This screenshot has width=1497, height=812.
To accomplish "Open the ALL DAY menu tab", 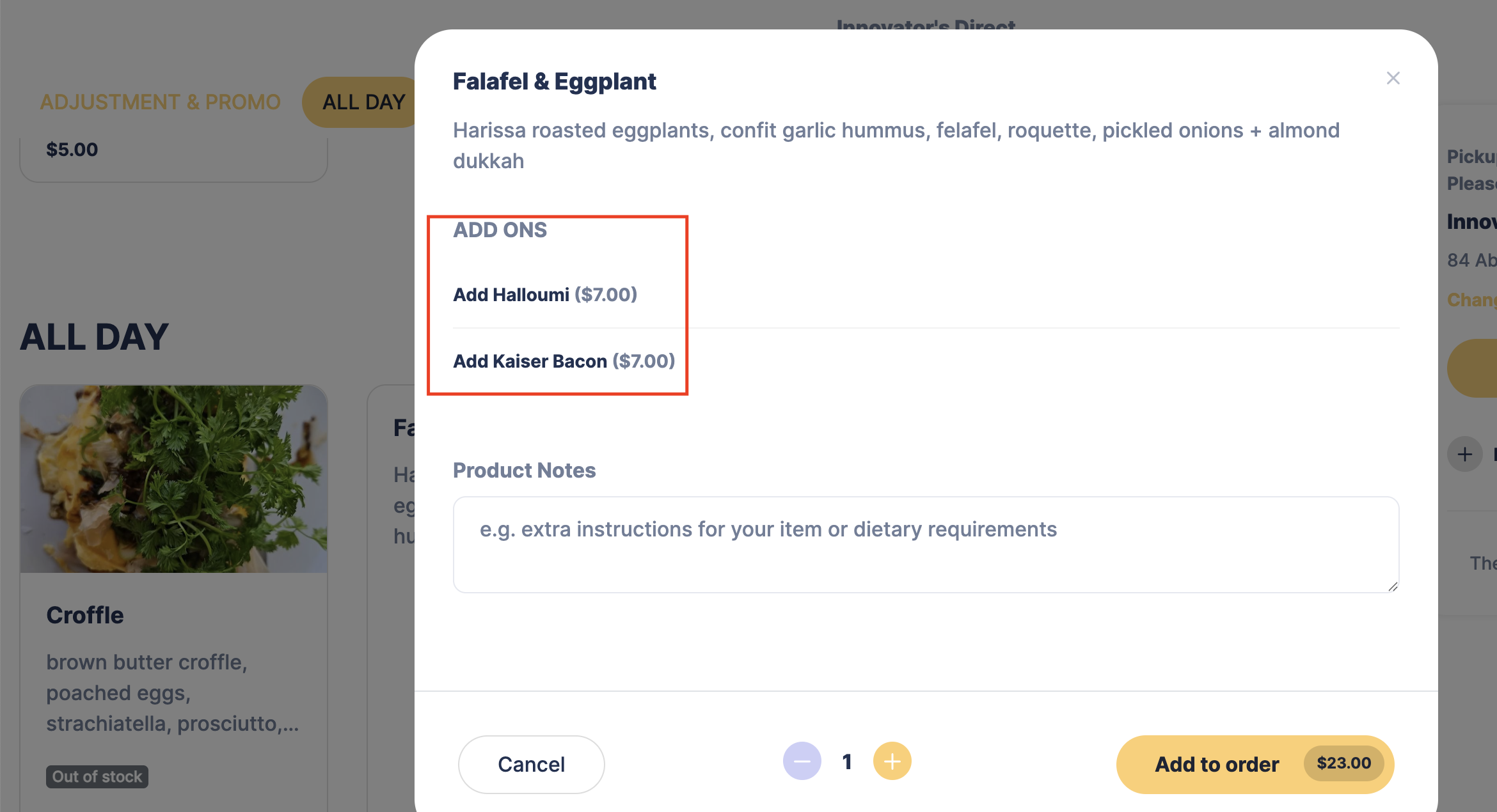I will 363,102.
